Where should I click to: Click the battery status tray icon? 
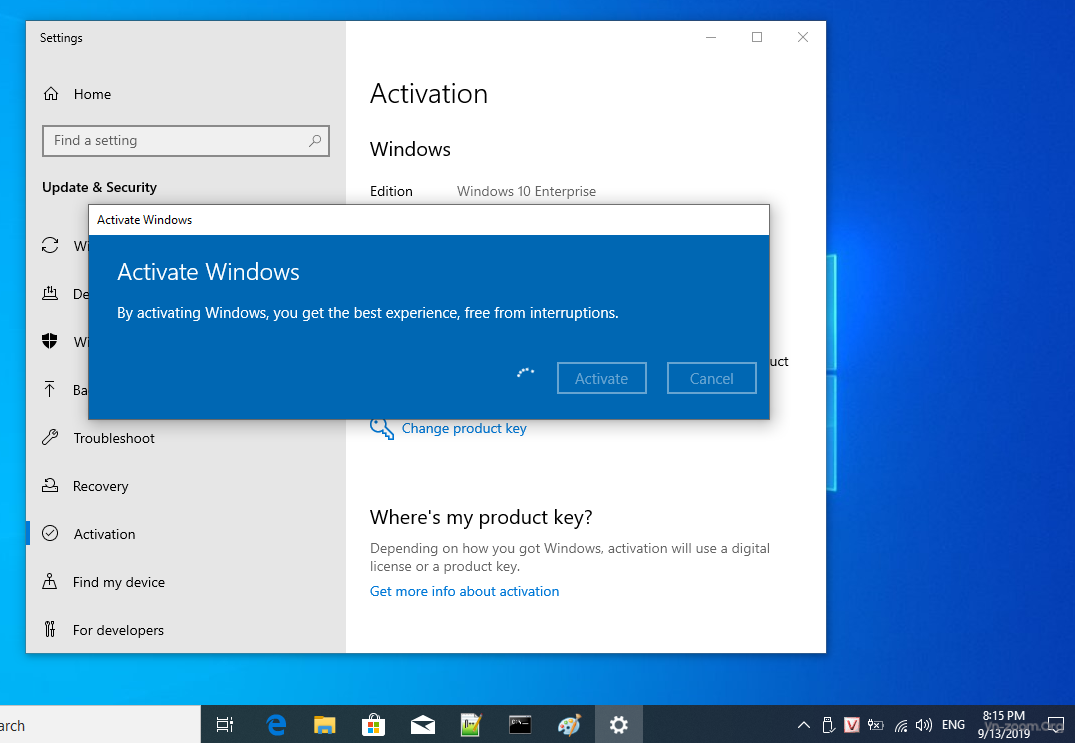[x=875, y=724]
